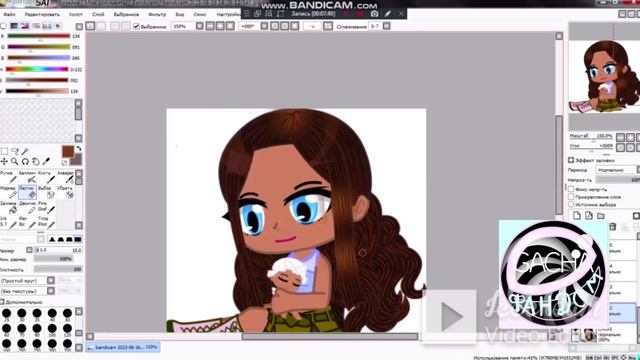
Task: Open the Переход blending mode dropdown
Action: click(617, 169)
